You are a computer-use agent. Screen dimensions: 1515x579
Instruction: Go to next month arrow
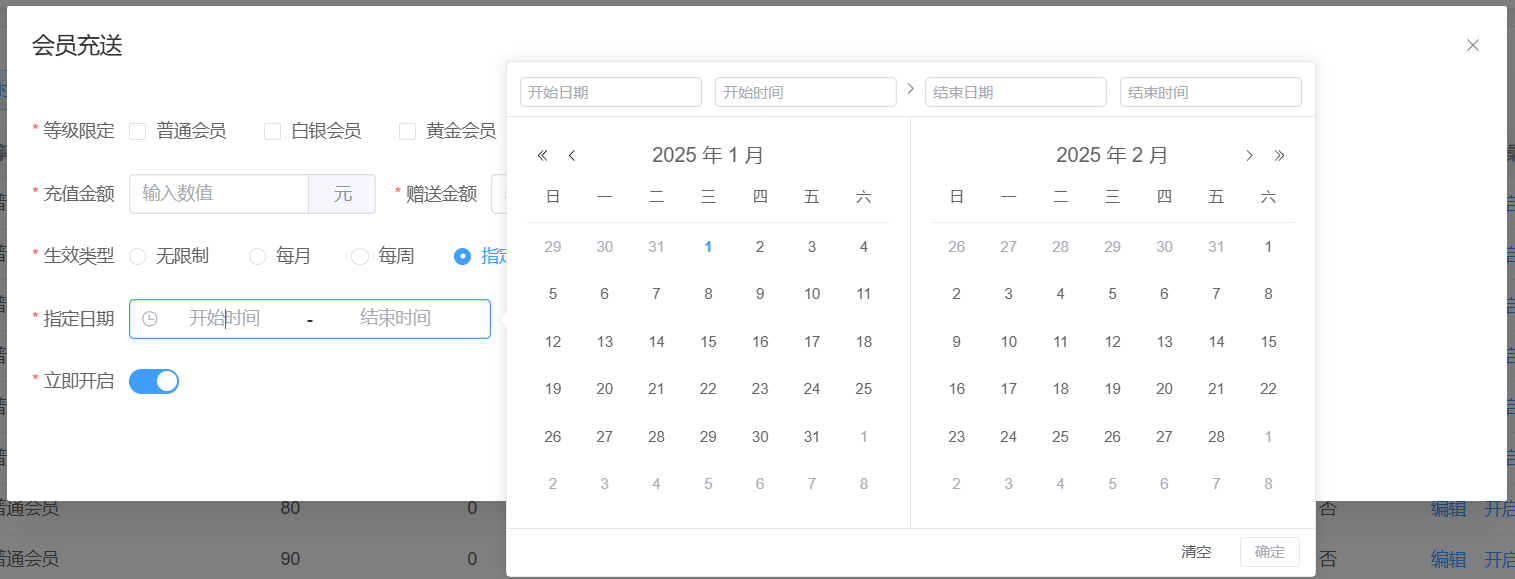click(x=1249, y=155)
